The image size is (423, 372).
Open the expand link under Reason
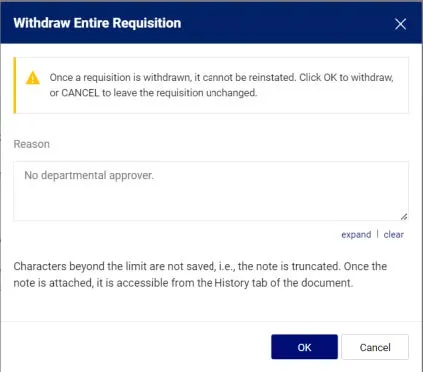356,234
